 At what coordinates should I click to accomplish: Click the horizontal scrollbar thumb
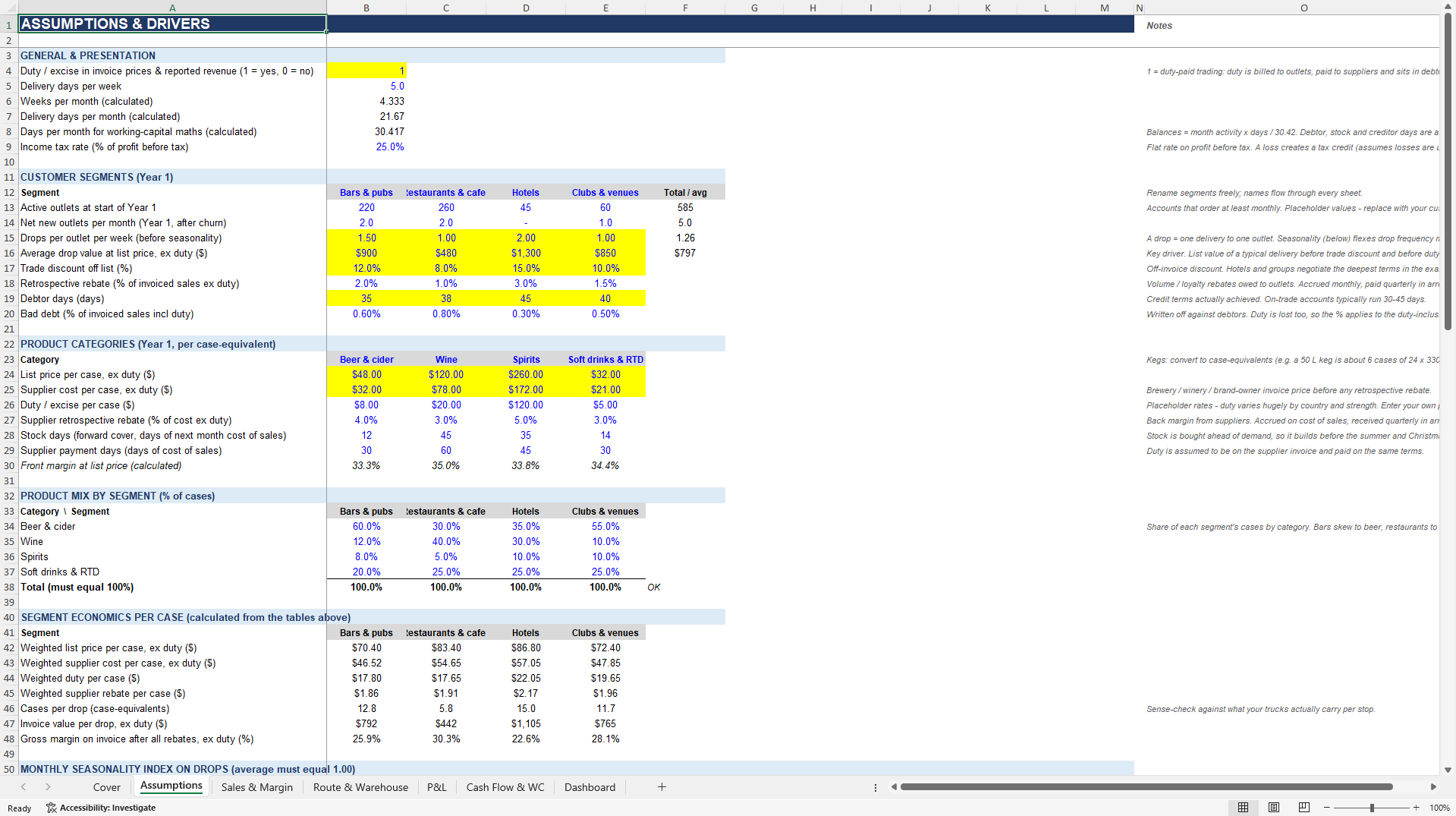[1146, 787]
